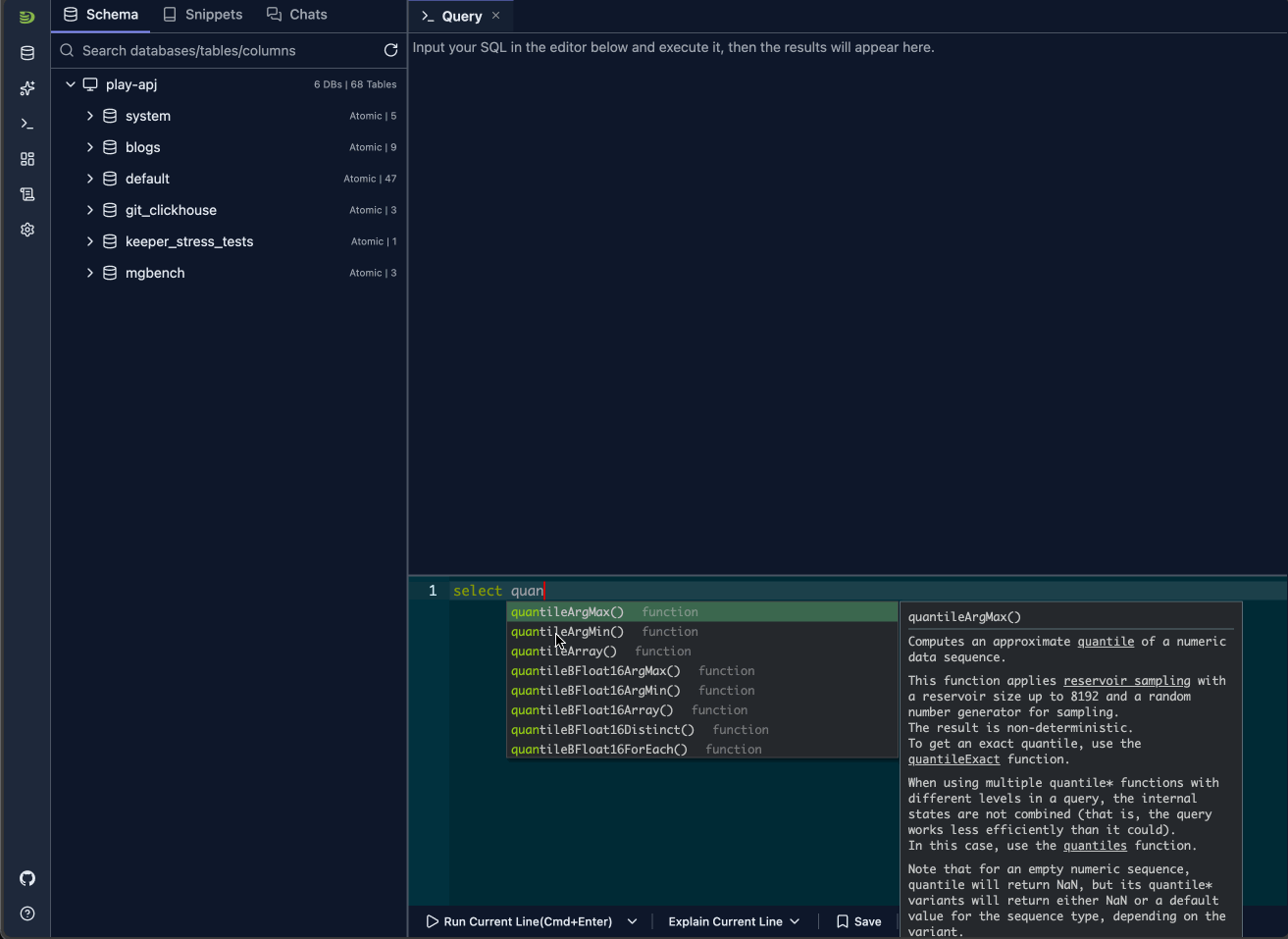The width and height of the screenshot is (1288, 939).
Task: Click the dashboard grid icon in sidebar
Action: [27, 159]
